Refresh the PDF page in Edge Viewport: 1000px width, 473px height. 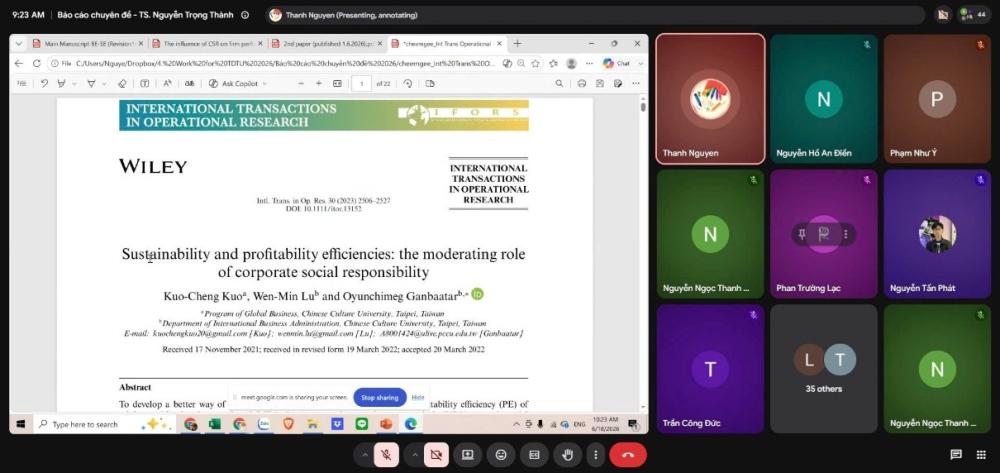click(x=37, y=64)
